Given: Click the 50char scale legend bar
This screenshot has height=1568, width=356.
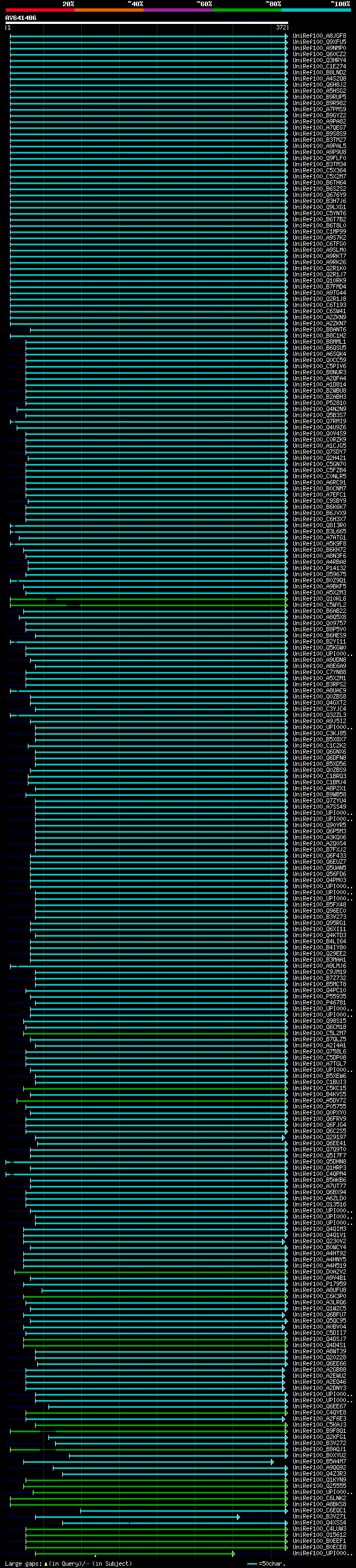Looking at the screenshot, I should [253, 1564].
